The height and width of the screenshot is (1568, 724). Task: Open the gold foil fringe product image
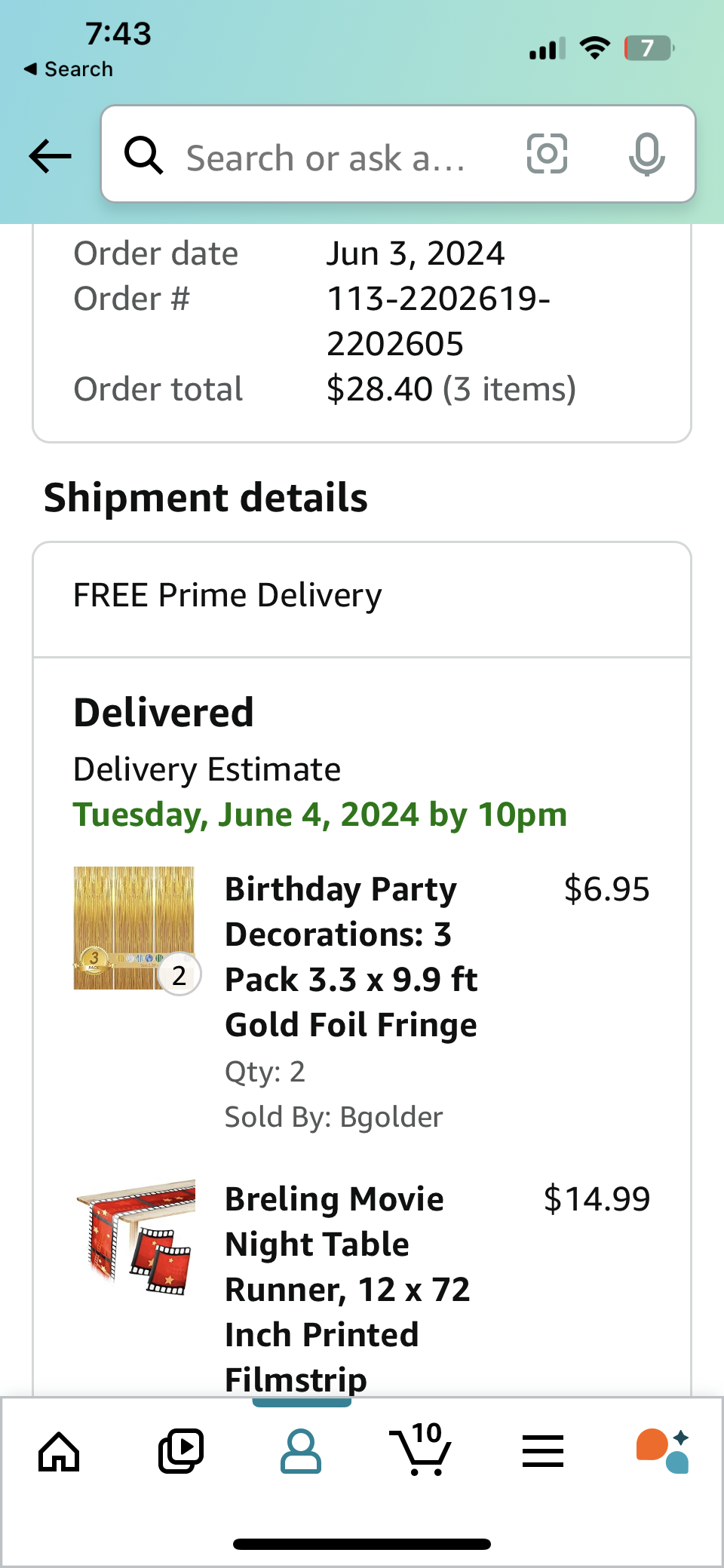134,928
